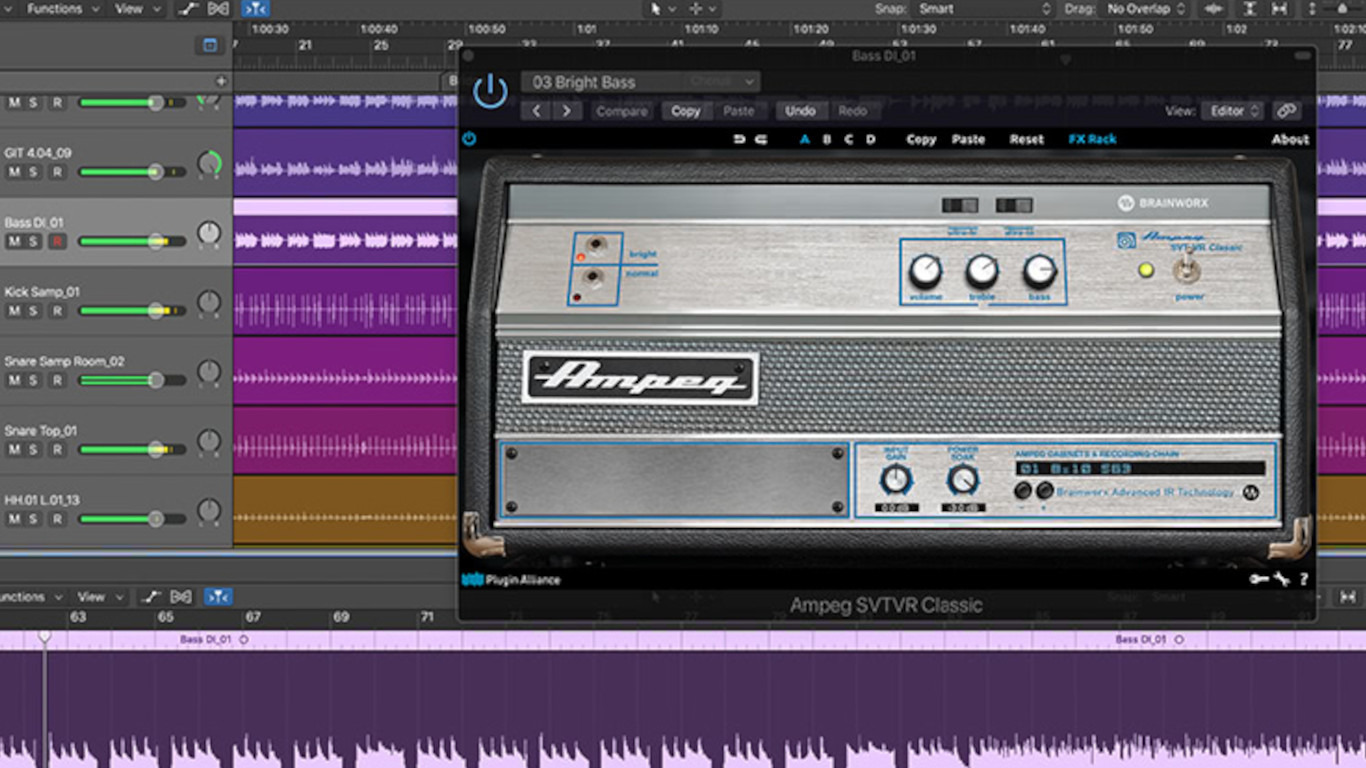Click the Plugin Alliance logo
Screen dimensions: 1366x768
click(x=511, y=579)
